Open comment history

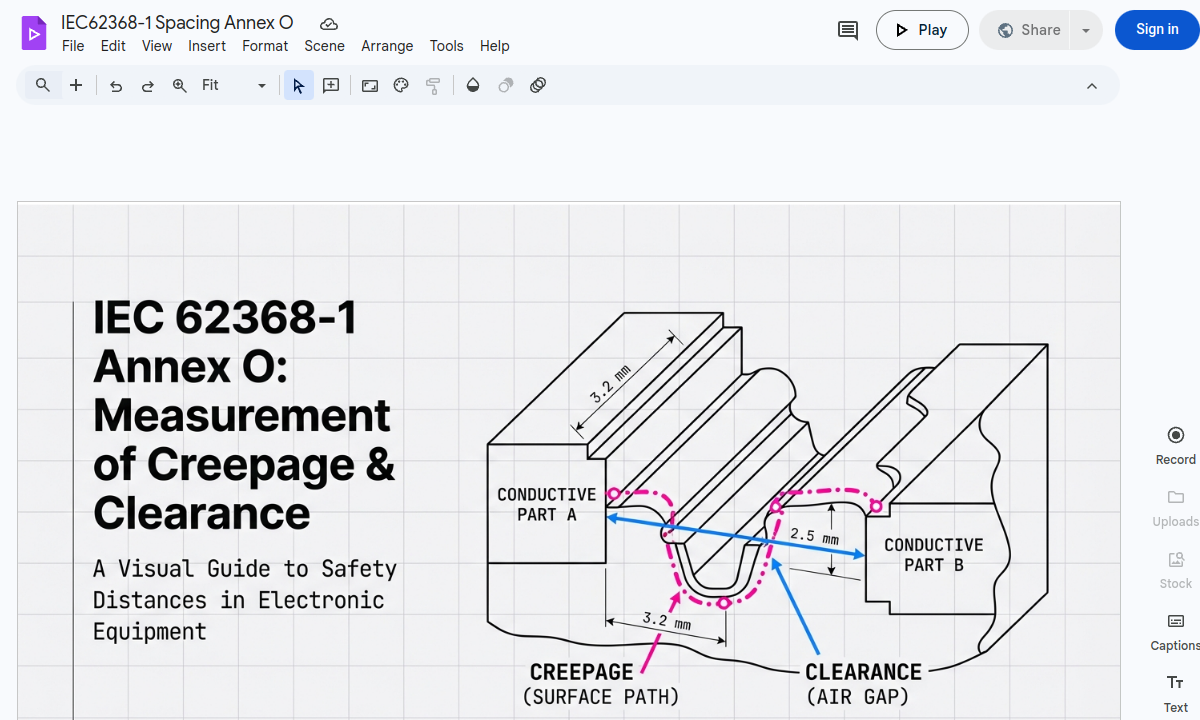coord(847,30)
